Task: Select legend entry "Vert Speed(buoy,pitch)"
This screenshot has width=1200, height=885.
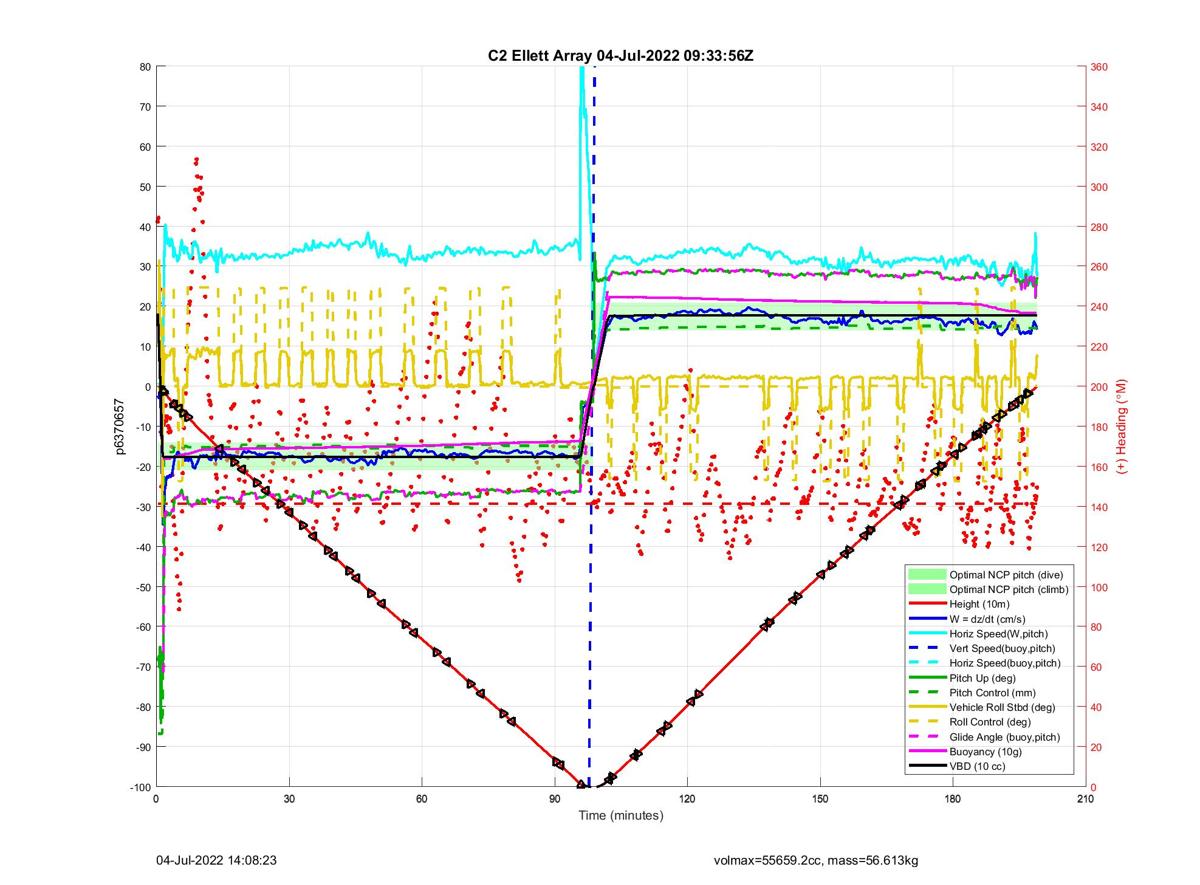Action: tap(1001, 649)
